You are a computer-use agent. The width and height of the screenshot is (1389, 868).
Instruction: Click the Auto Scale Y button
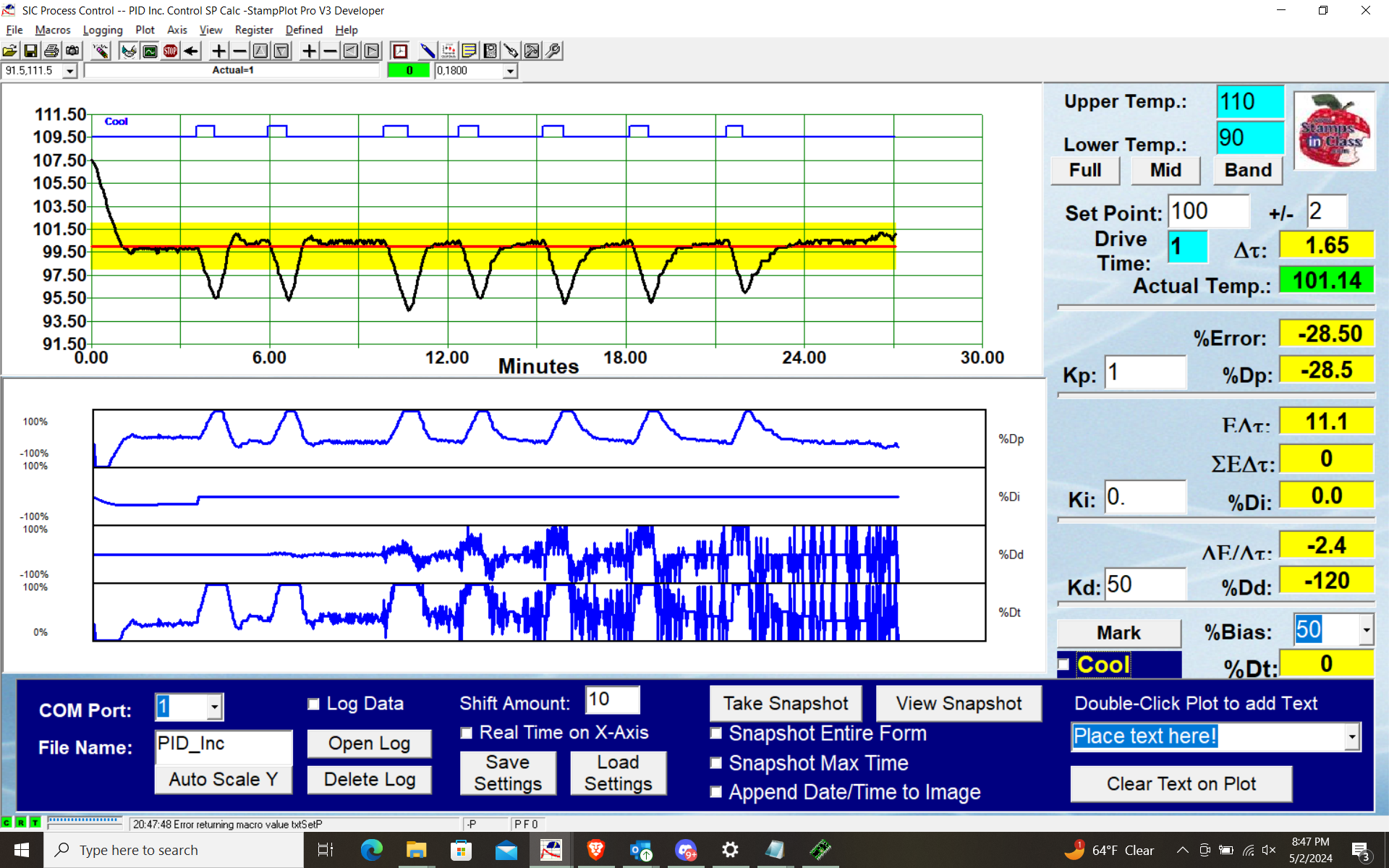tap(224, 779)
